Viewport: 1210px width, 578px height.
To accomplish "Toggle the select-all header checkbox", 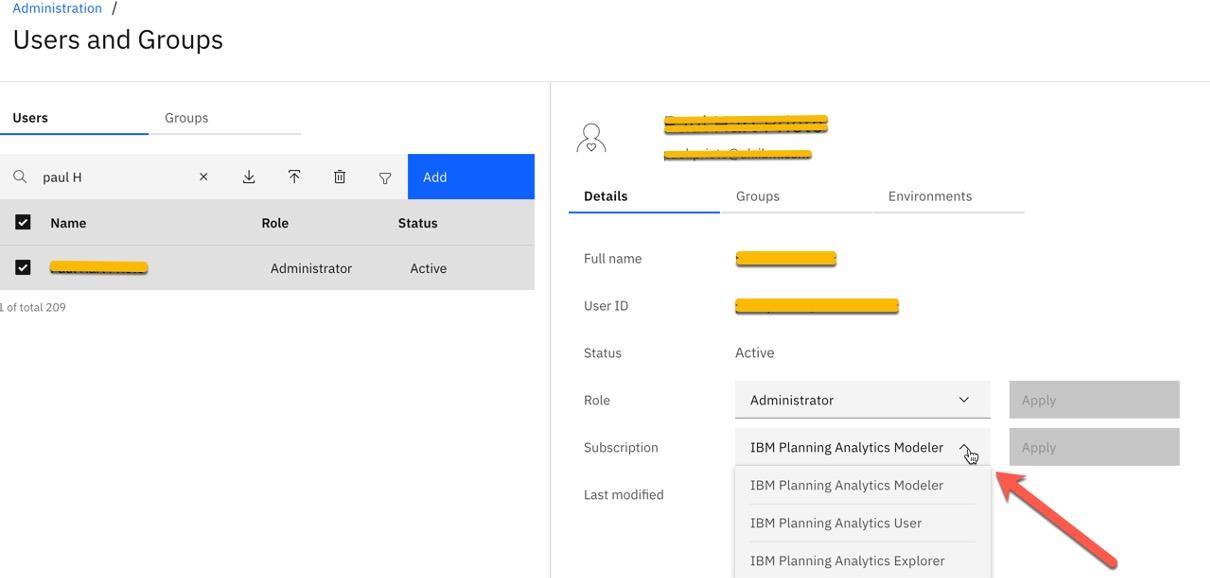I will [x=23, y=222].
